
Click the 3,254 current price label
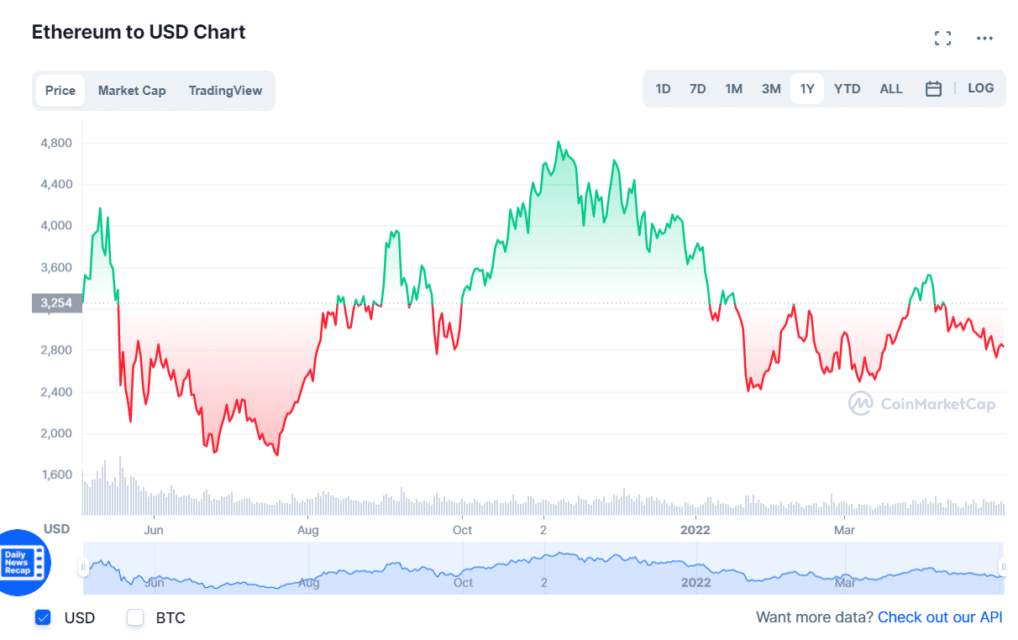(x=57, y=303)
